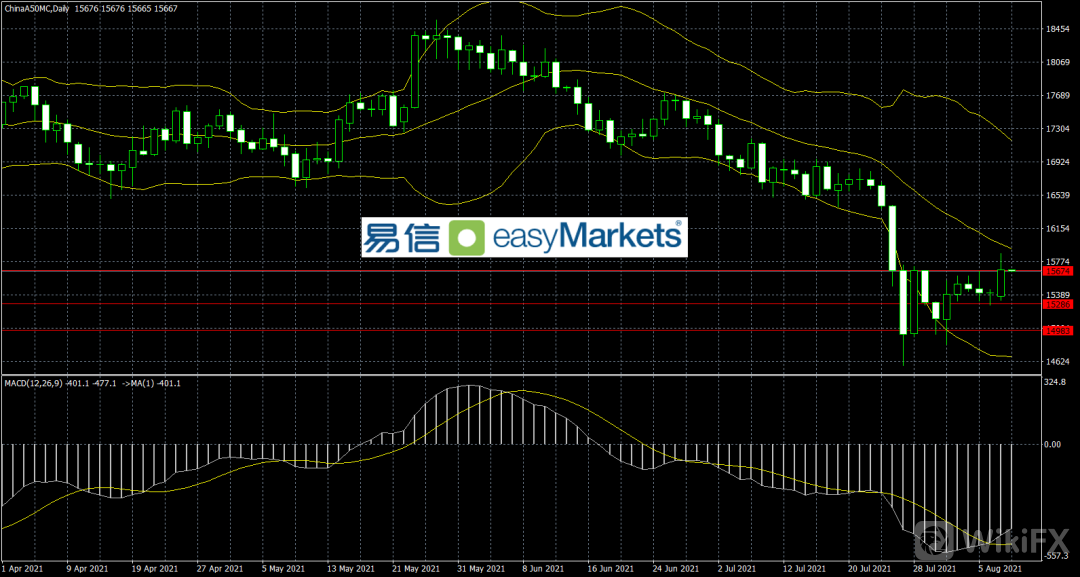Click the 16924 price axis label
Viewport: 1080px width, 577px height.
click(1057, 162)
